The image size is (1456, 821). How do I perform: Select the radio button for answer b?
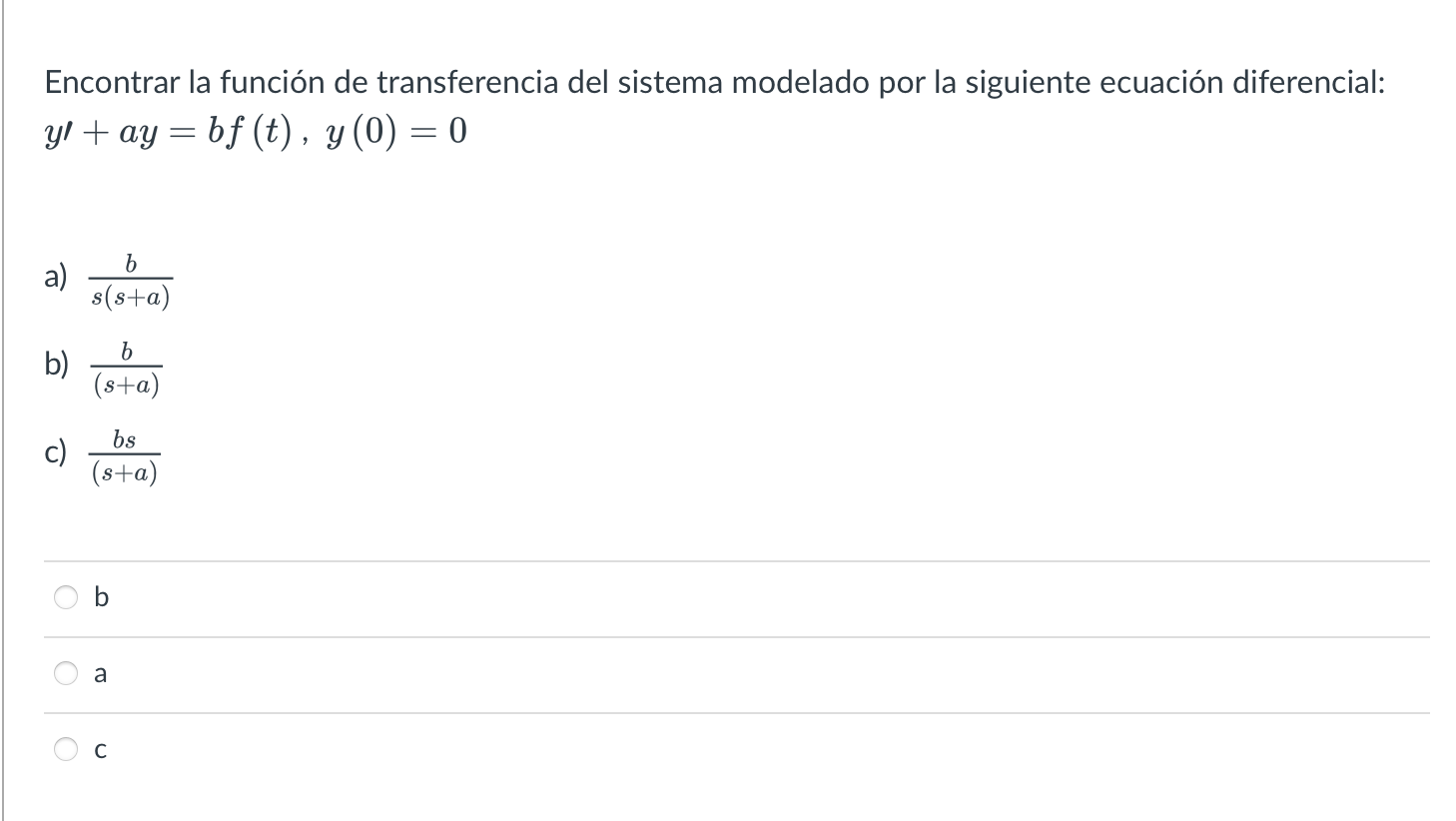pos(66,596)
